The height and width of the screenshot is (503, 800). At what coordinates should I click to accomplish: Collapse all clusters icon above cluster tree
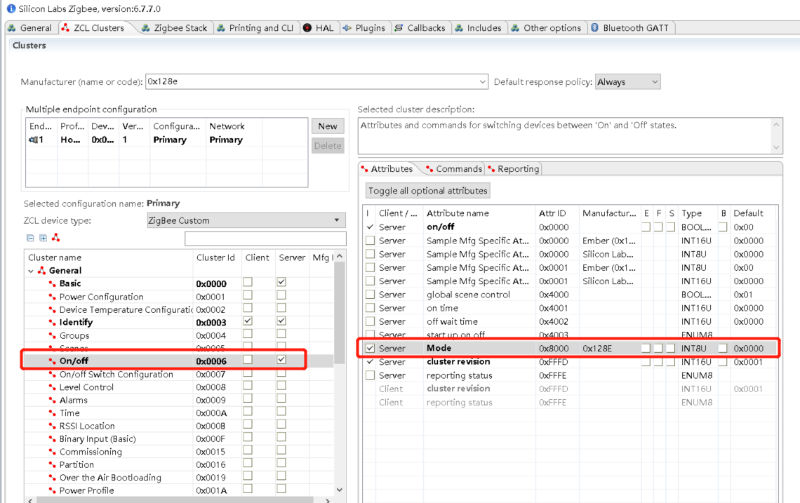pyautogui.click(x=30, y=238)
